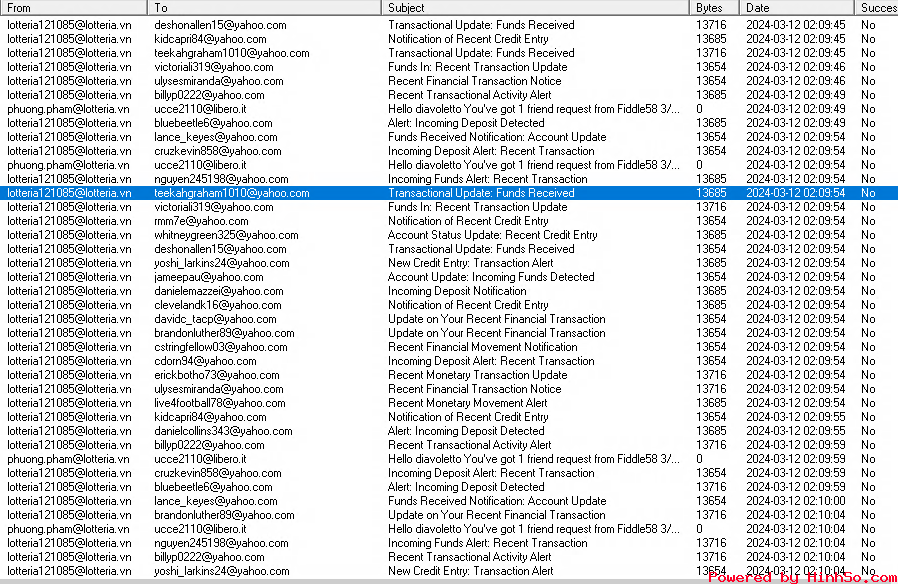
Task: Click whitneygreen325@yahoo.com in the To column
Action: (x=226, y=235)
